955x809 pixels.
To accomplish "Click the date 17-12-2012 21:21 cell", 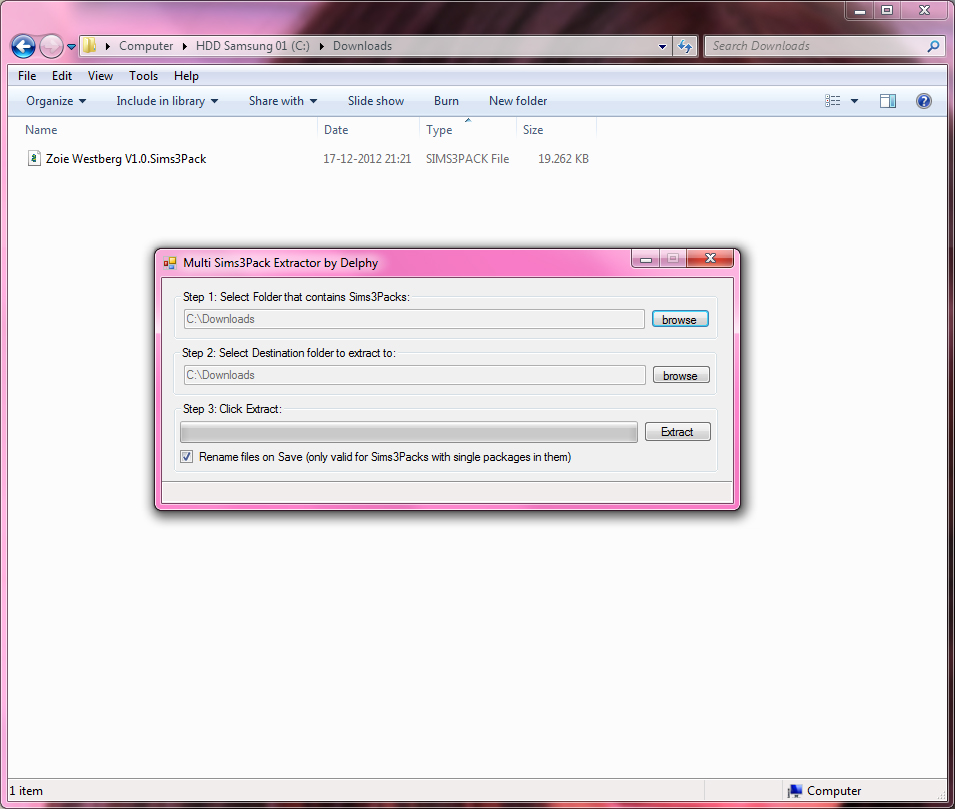I will [367, 158].
